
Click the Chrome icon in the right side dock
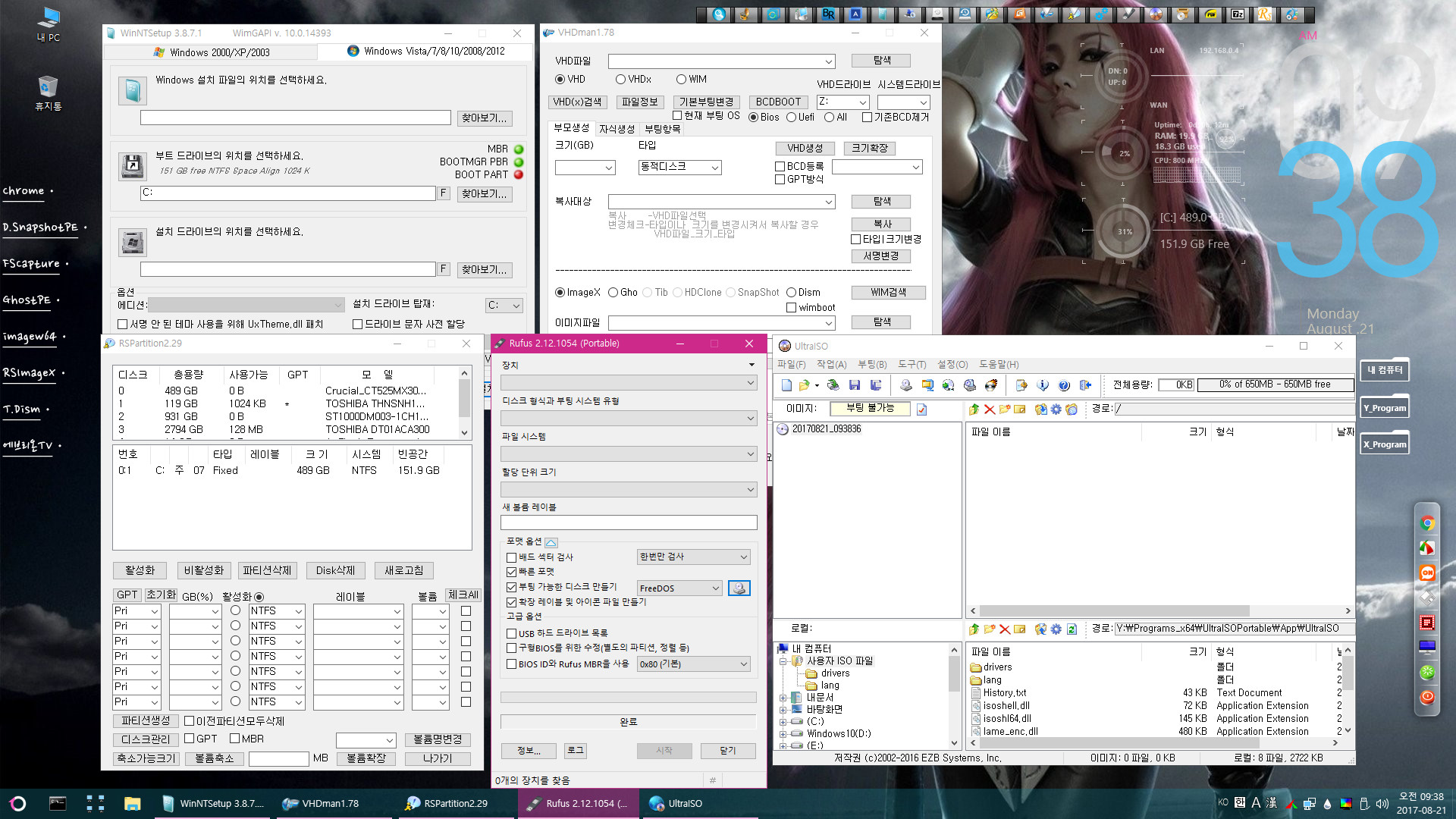(x=1427, y=523)
